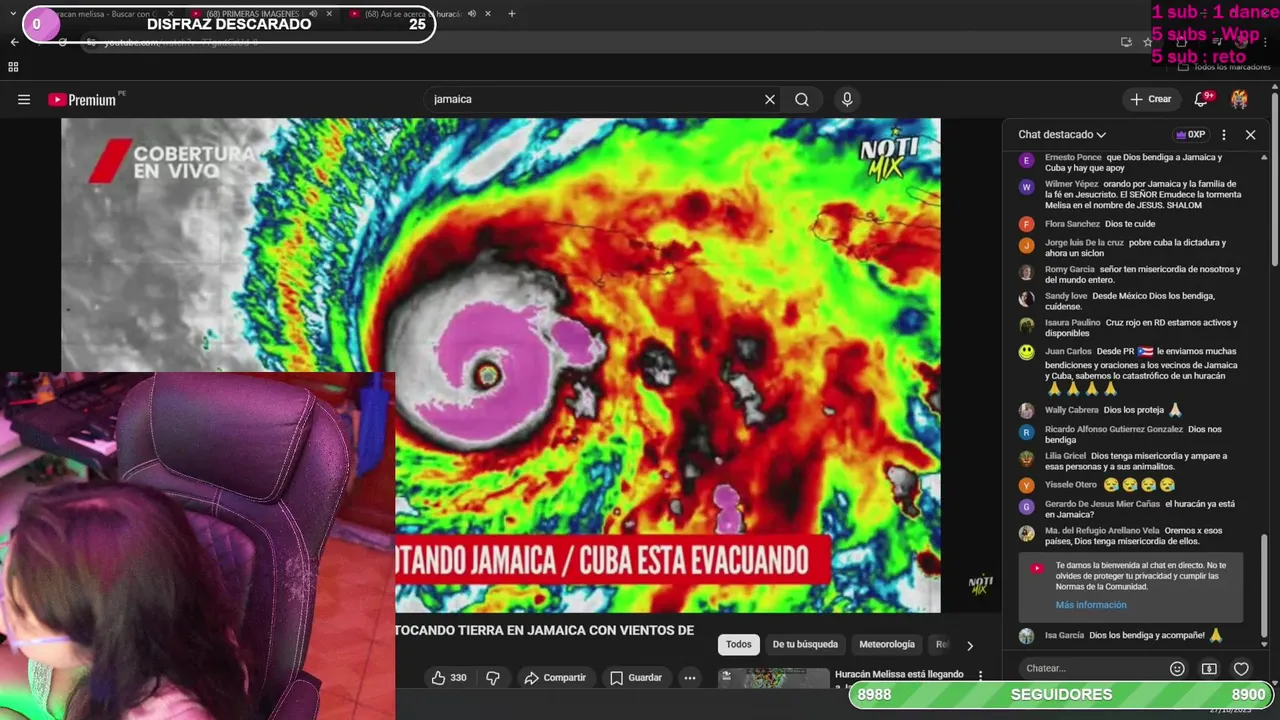1280x720 pixels.
Task: Open Todos los marcadores folder
Action: coord(1225,67)
